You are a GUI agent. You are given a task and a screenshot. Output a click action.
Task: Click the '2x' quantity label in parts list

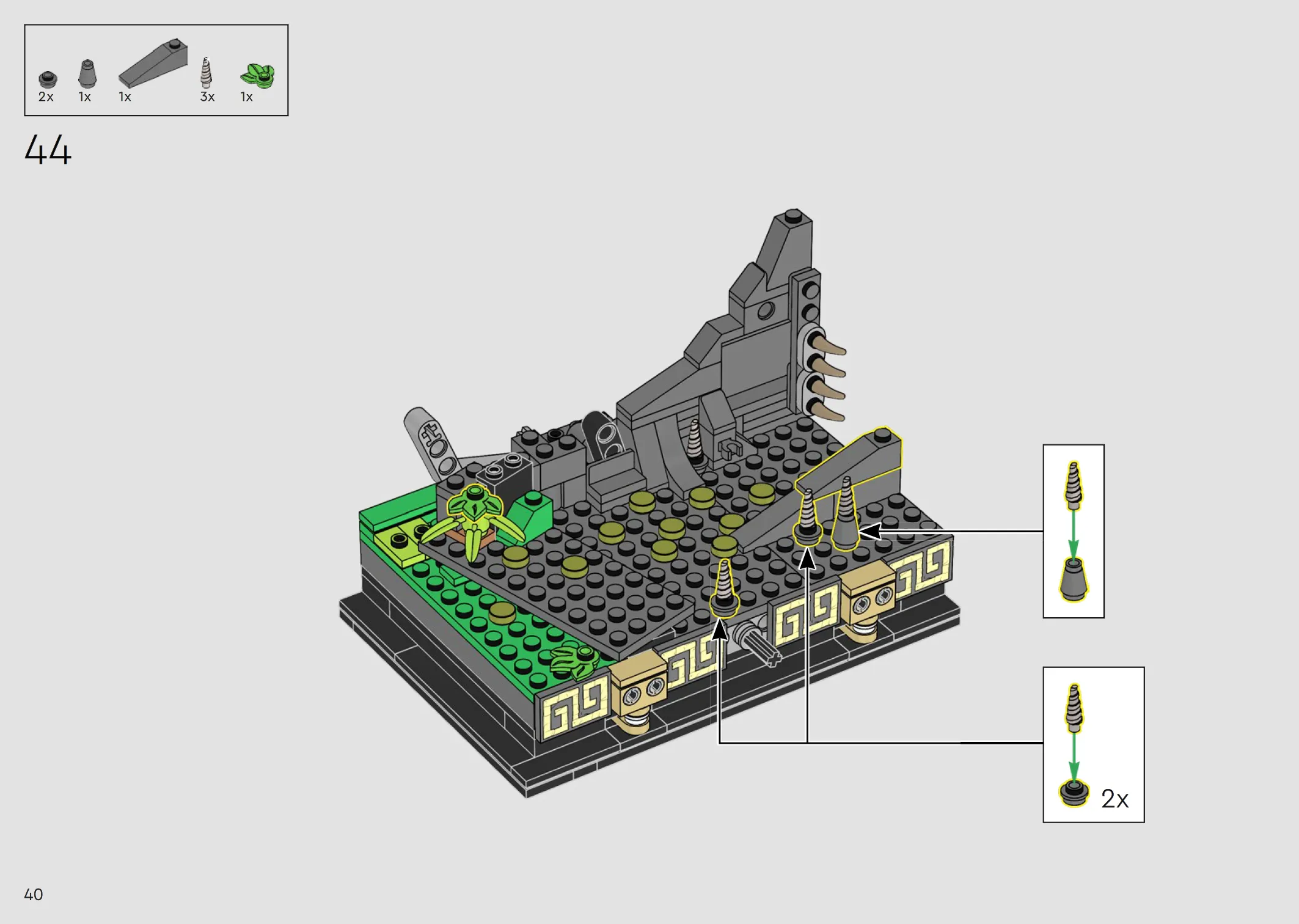pyautogui.click(x=46, y=97)
